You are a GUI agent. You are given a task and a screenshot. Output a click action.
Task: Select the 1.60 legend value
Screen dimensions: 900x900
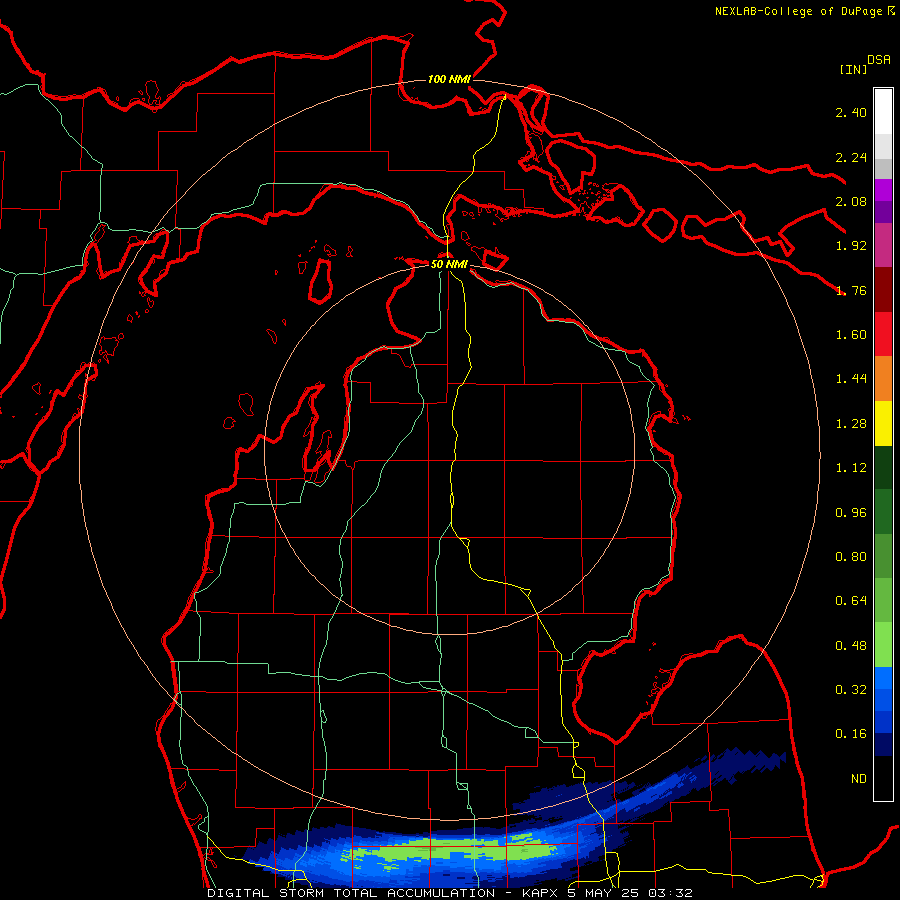tap(851, 335)
